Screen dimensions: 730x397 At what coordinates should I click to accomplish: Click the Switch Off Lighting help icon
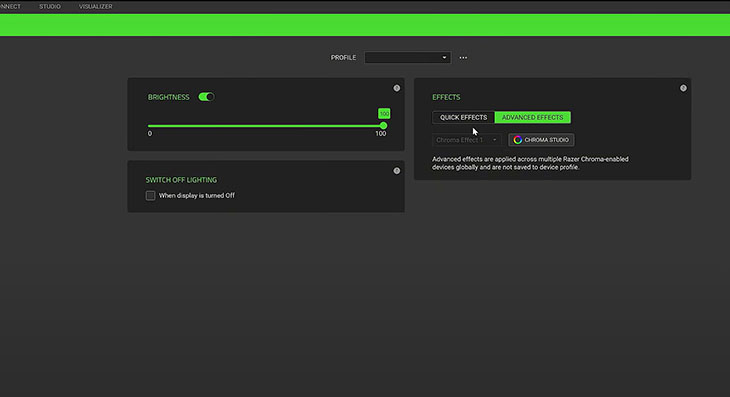(x=397, y=171)
